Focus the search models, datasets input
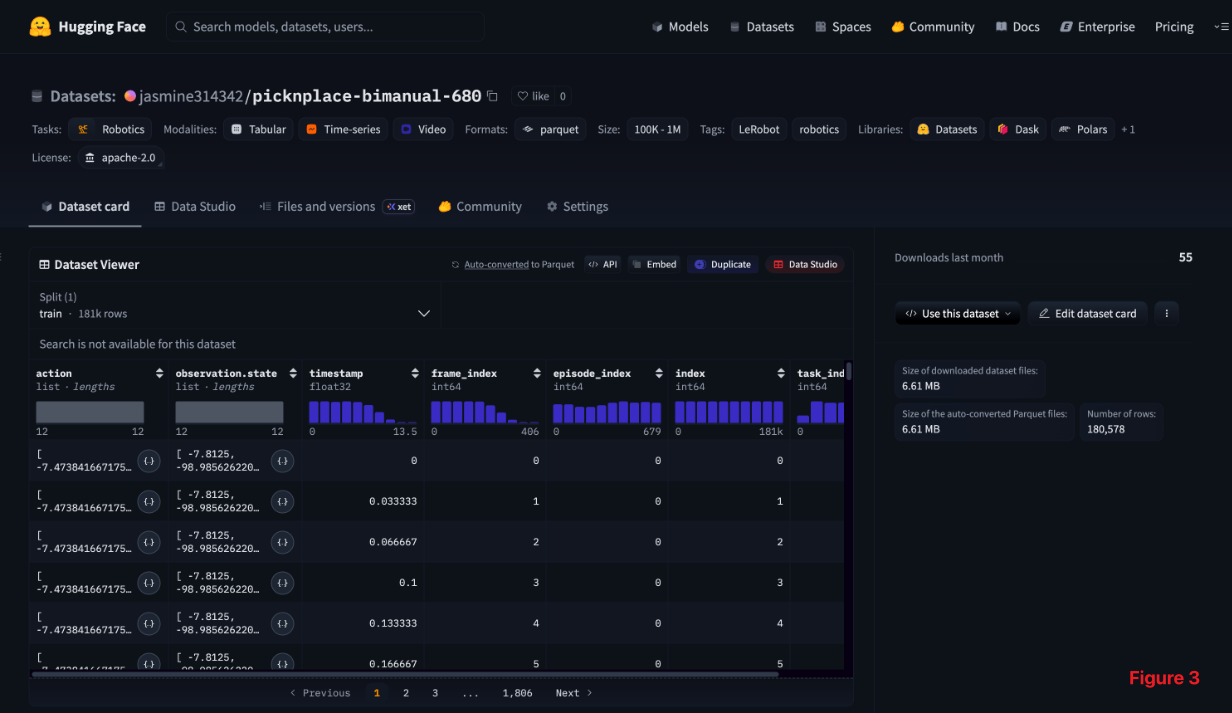The width and height of the screenshot is (1232, 713). click(x=325, y=27)
